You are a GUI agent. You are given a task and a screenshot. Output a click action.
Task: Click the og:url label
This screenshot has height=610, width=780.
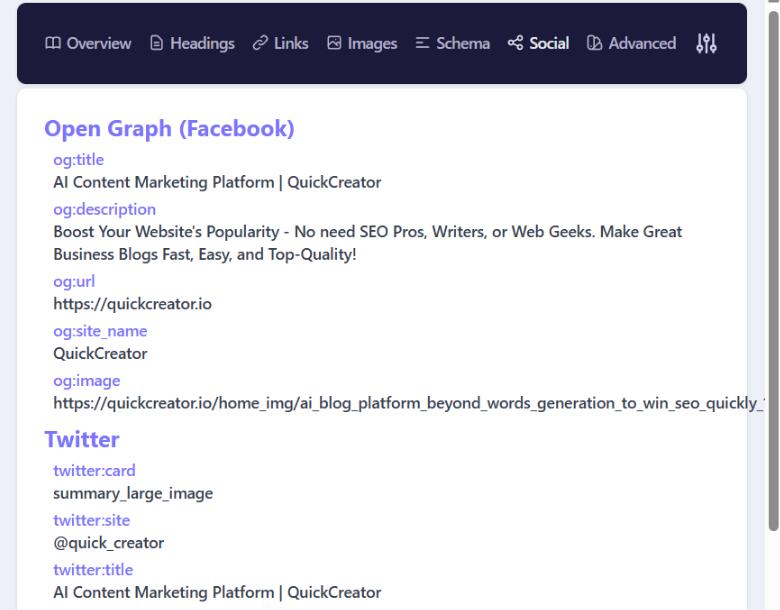(x=74, y=282)
